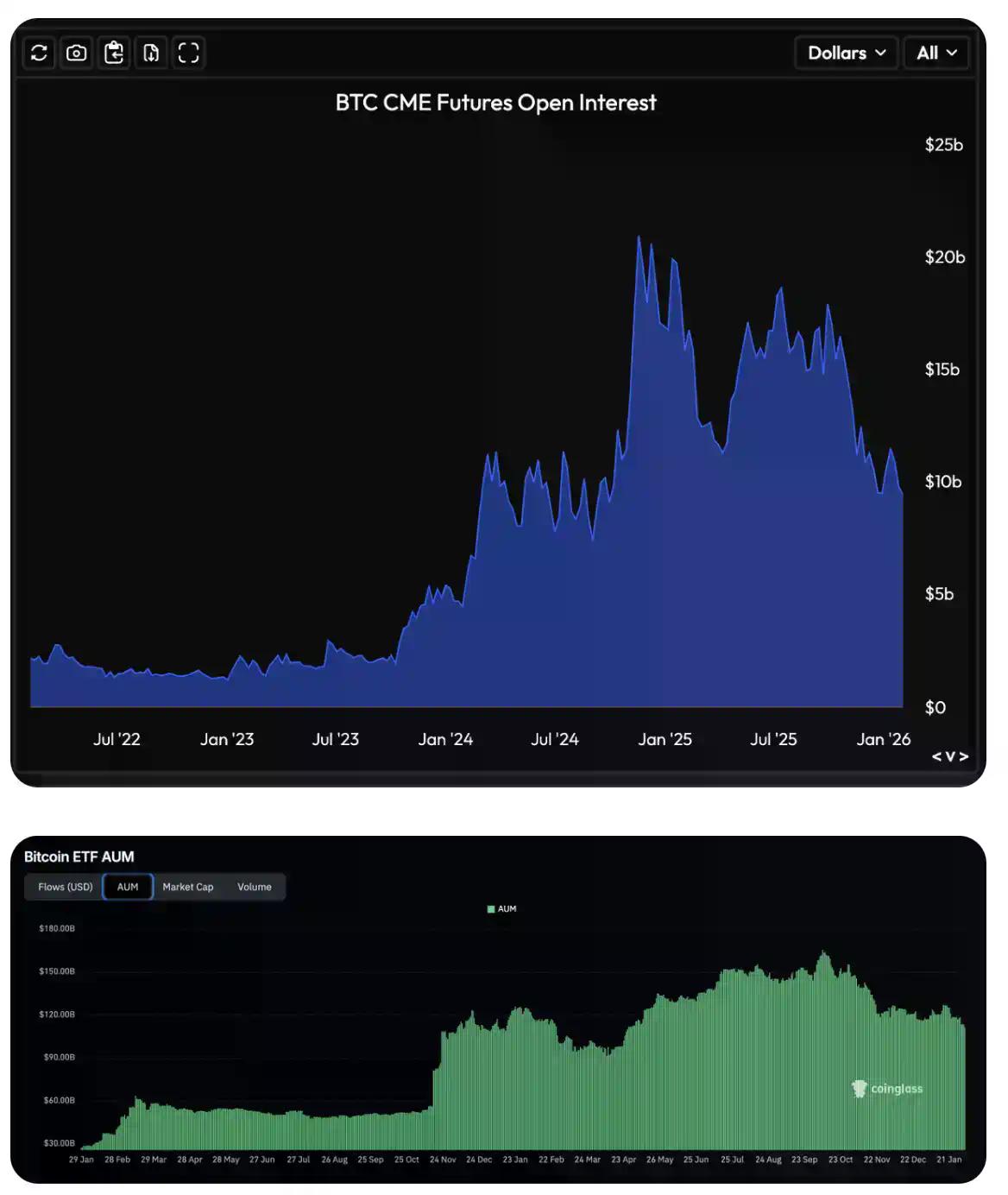Open the Dollars unit dropdown
The height and width of the screenshot is (1195, 1008).
[x=845, y=53]
